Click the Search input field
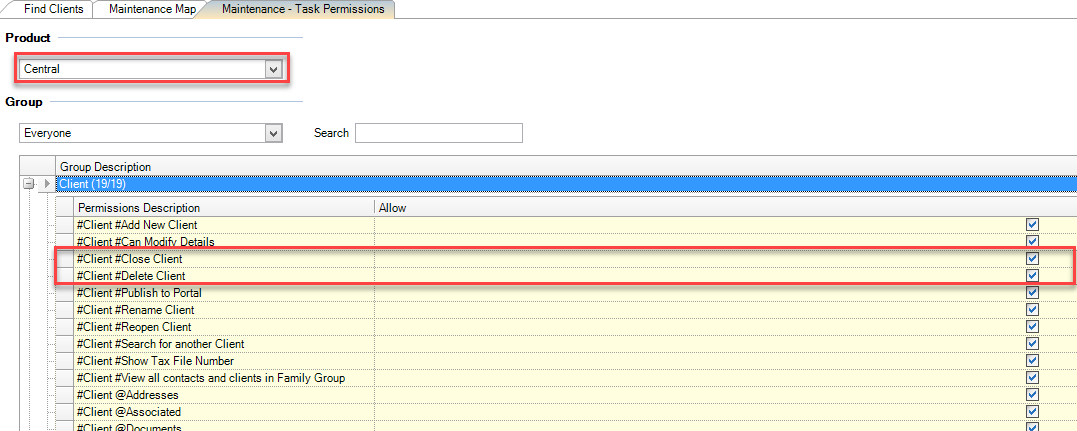The height and width of the screenshot is (431, 1077). [438, 133]
